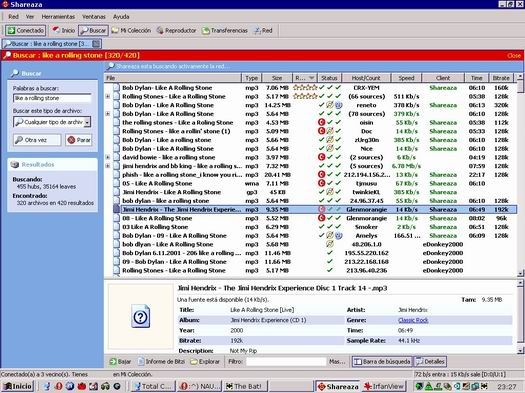This screenshot has width=525, height=393.
Task: Open the Inicio home view
Action: point(64,30)
